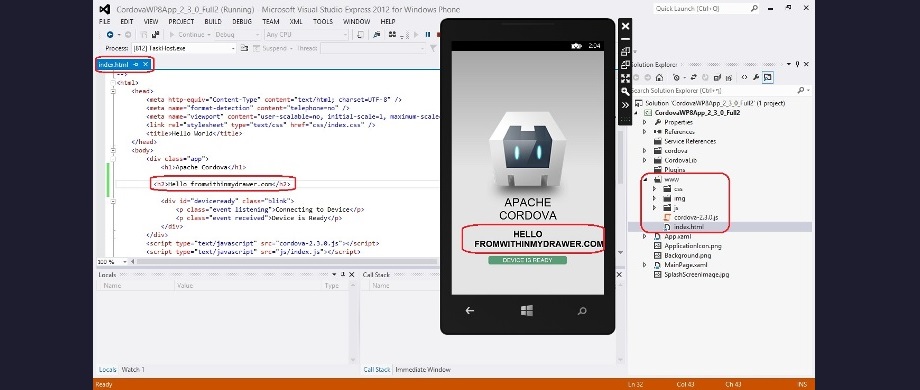Click the Home icon in Solution Explorer toolbar

coord(659,77)
